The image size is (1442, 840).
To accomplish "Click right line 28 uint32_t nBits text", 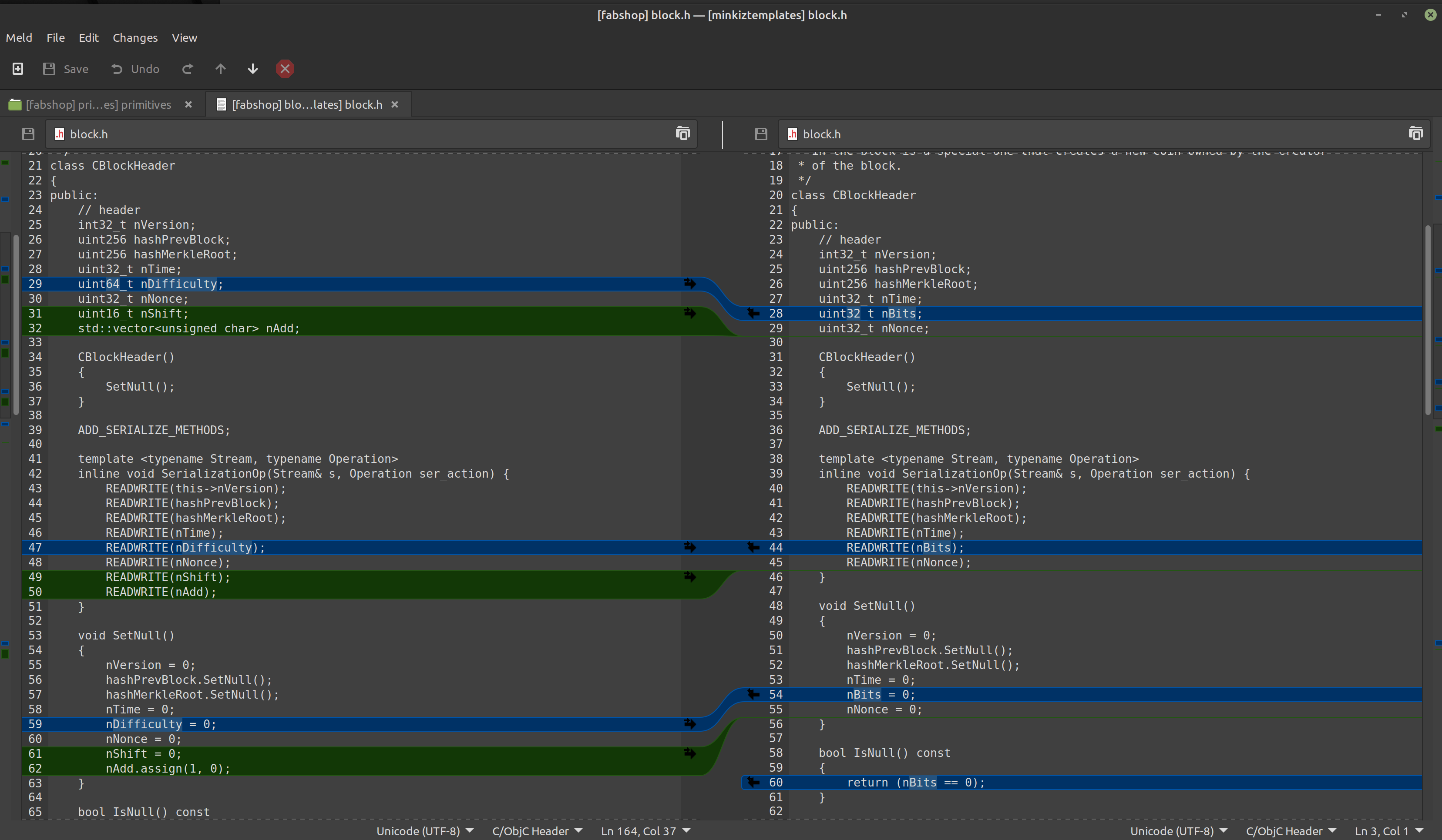I will [x=871, y=313].
